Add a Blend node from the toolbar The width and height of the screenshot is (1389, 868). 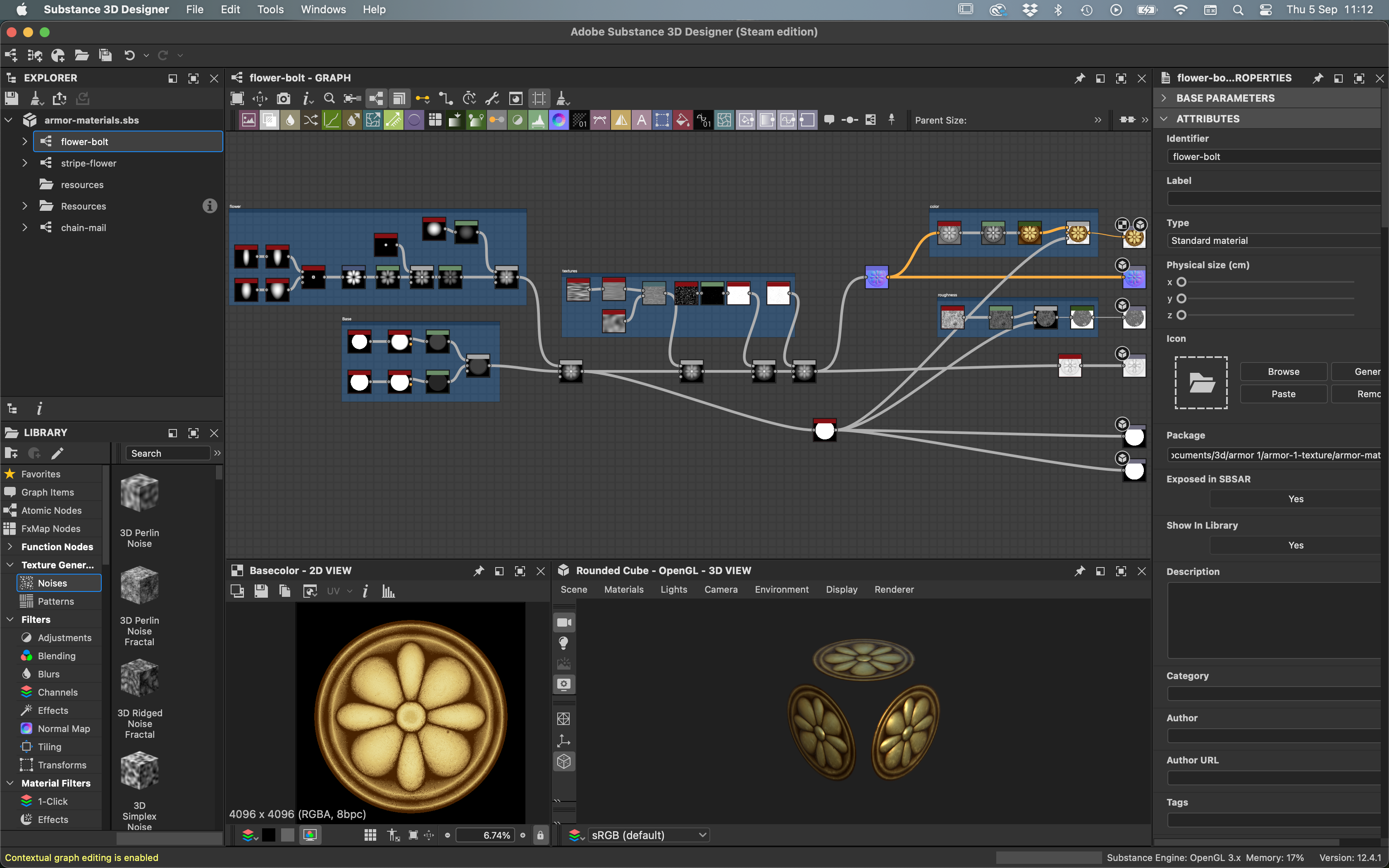[269, 120]
